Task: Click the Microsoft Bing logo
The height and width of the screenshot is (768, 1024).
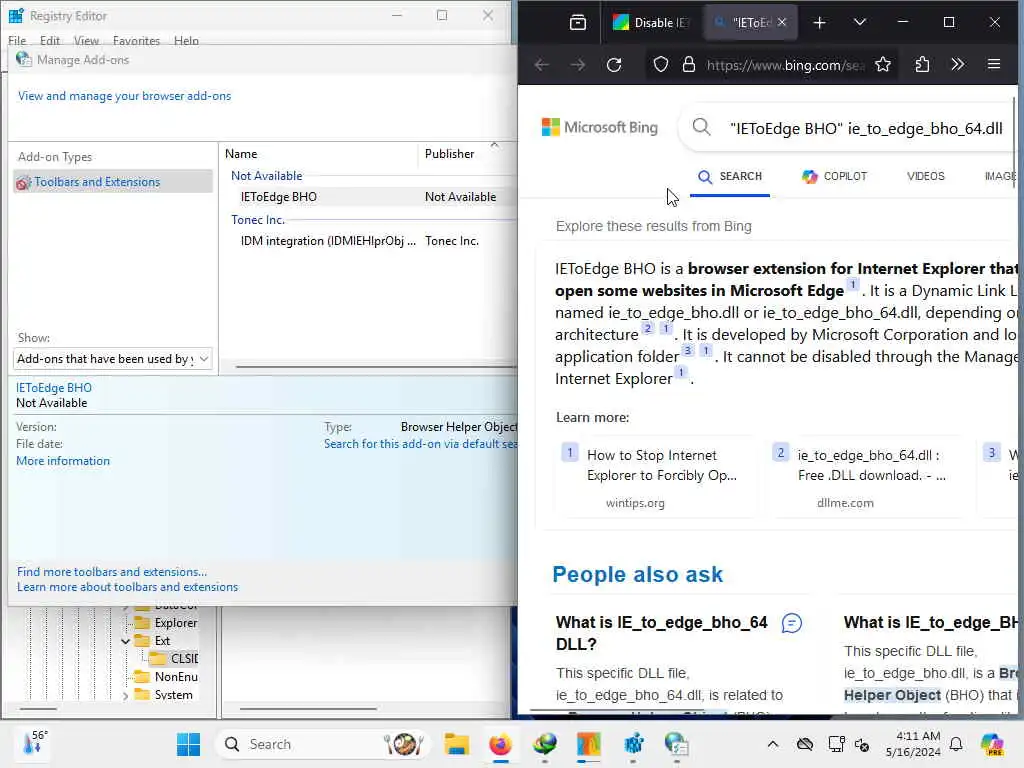Action: [600, 127]
